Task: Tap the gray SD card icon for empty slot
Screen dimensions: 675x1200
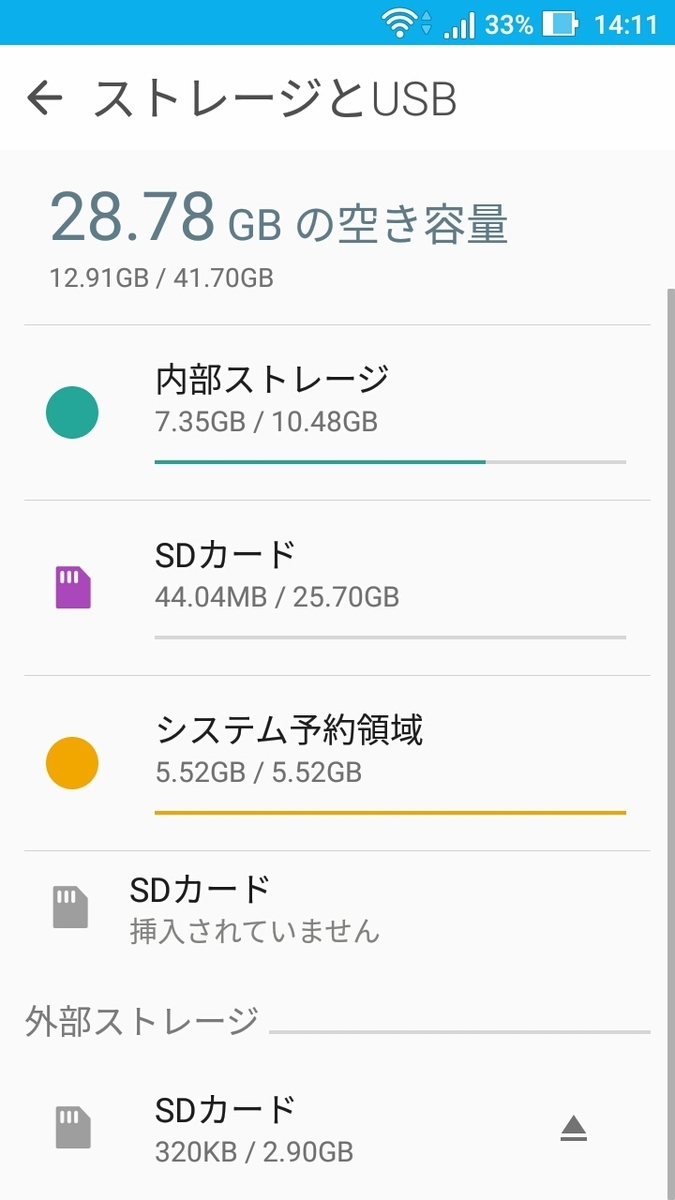Action: (69, 908)
